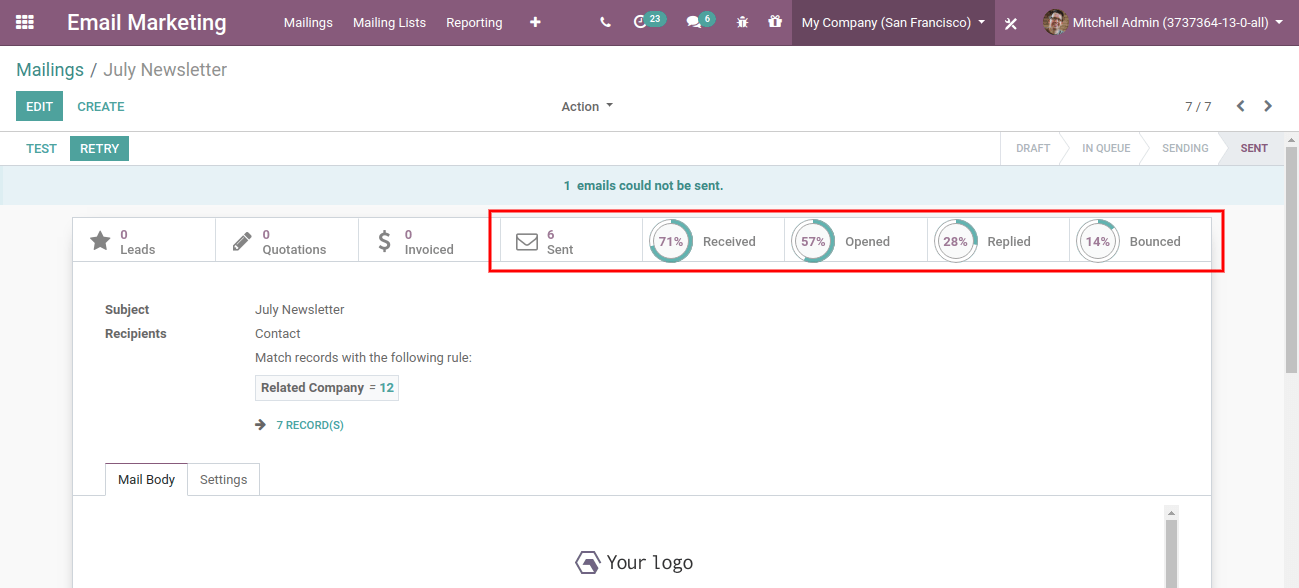Open Invoiced dollar stat button

tap(429, 241)
